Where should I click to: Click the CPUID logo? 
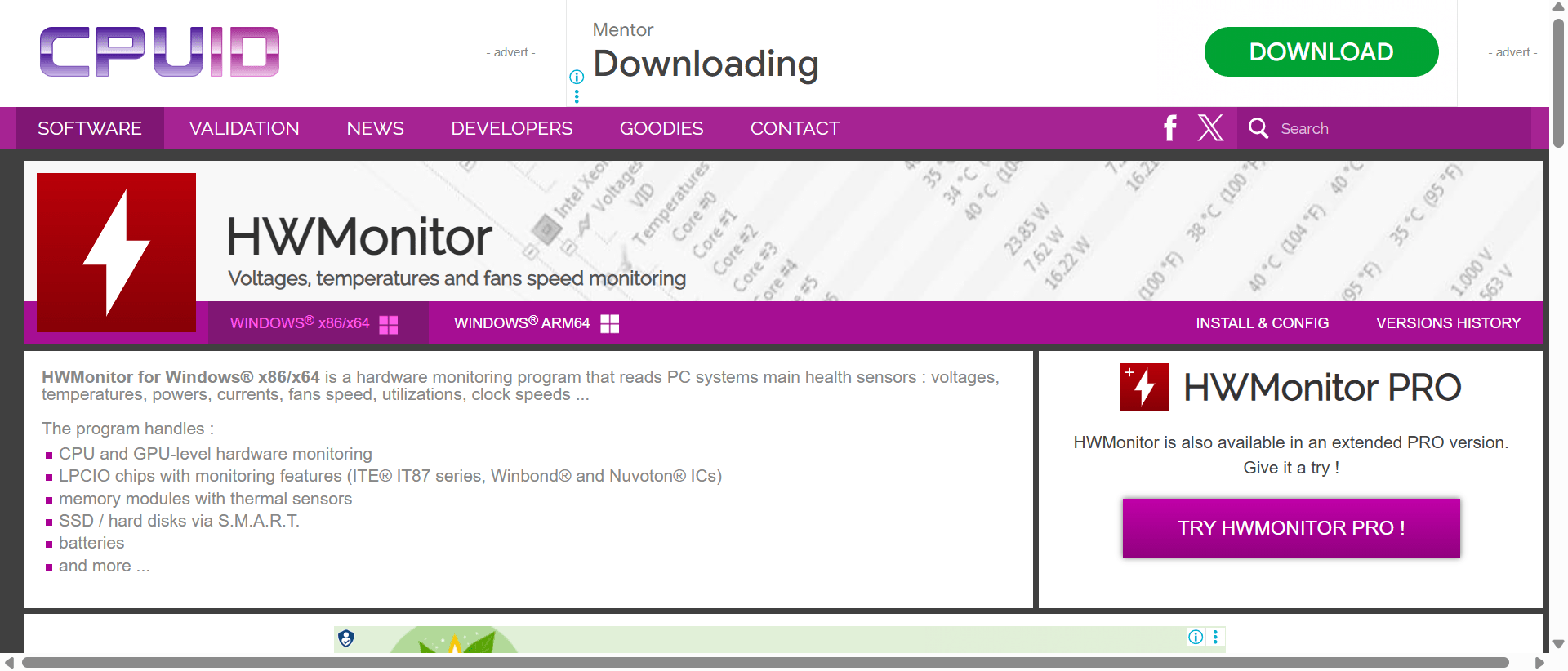pos(159,51)
